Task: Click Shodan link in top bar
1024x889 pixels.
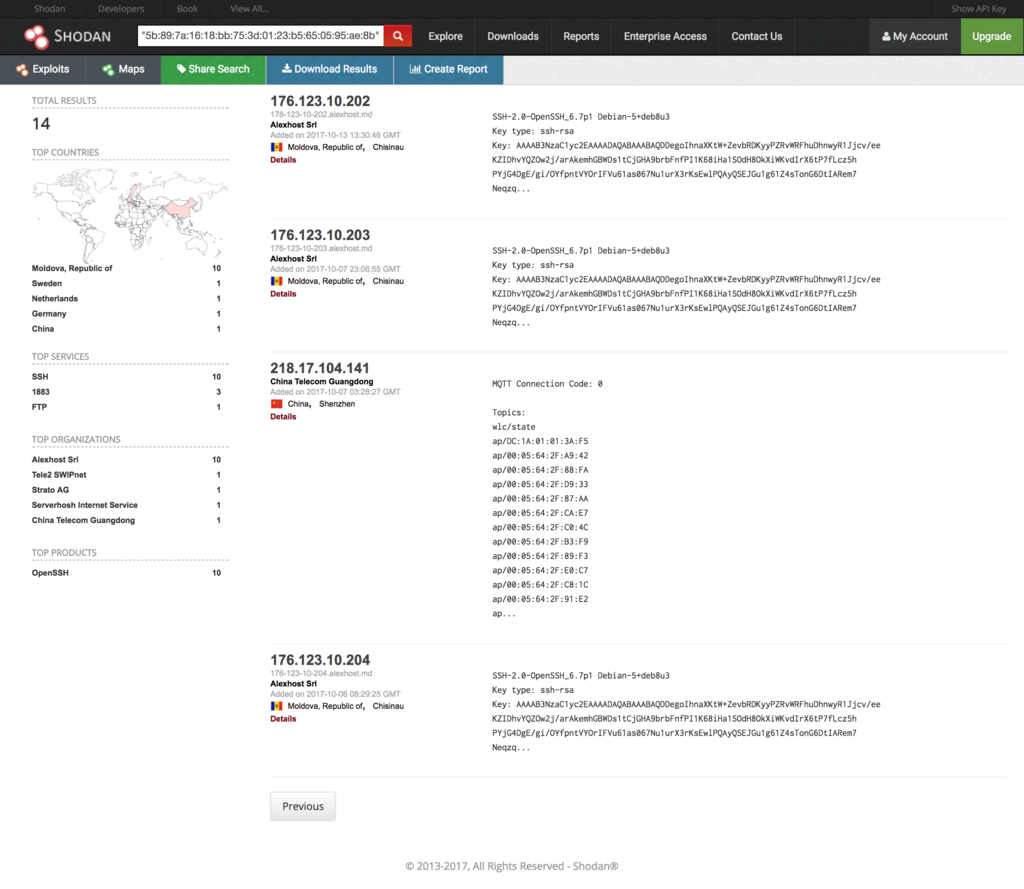Action: point(50,8)
